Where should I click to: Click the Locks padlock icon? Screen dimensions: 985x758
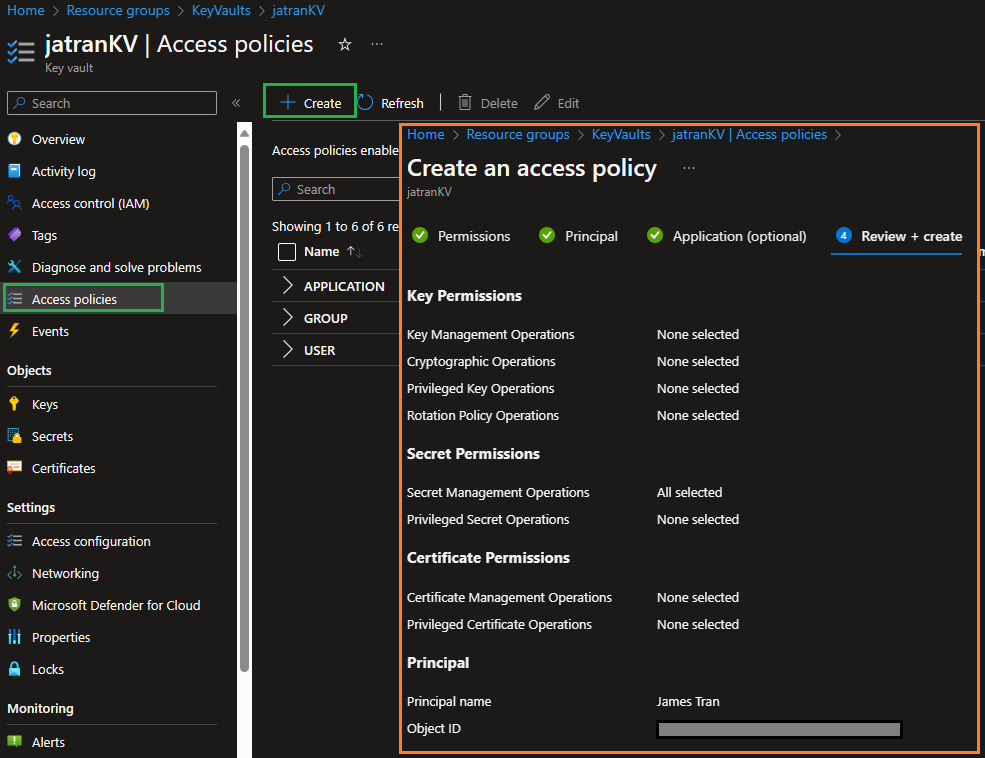[x=14, y=669]
